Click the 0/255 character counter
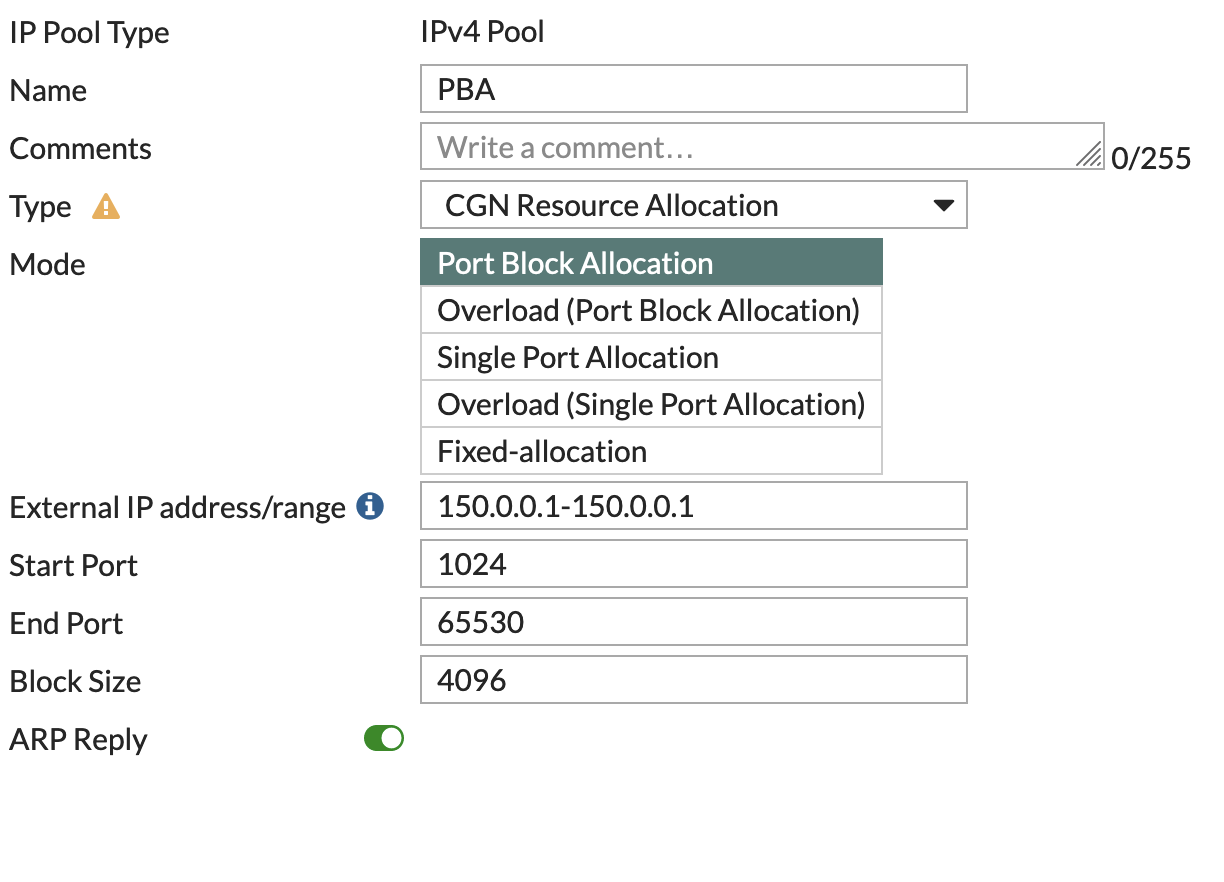Screen dimensions: 1224x882 point(1151,158)
